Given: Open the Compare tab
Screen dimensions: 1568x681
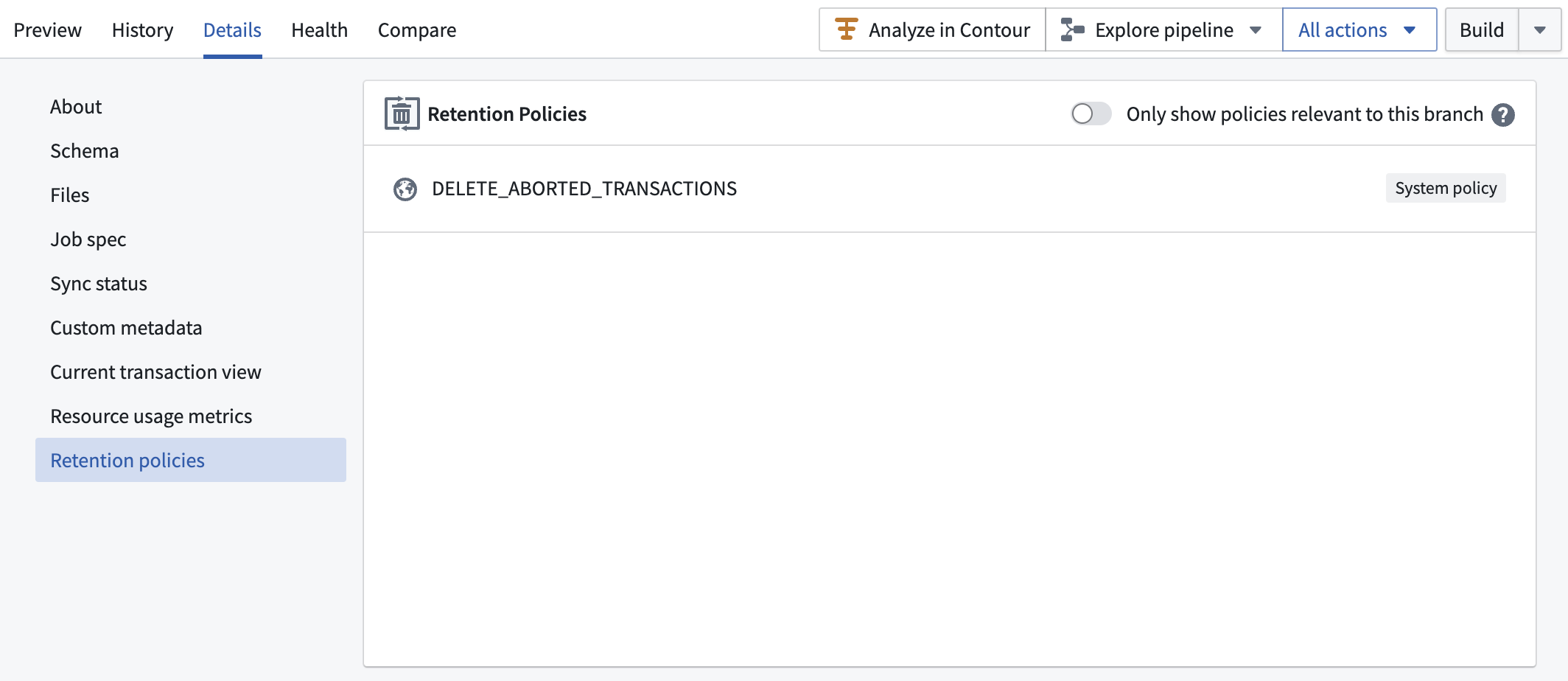Looking at the screenshot, I should [417, 30].
